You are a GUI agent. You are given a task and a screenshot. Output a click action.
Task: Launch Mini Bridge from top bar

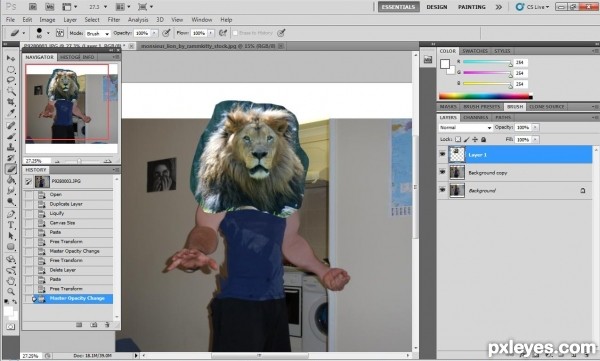[50, 7]
